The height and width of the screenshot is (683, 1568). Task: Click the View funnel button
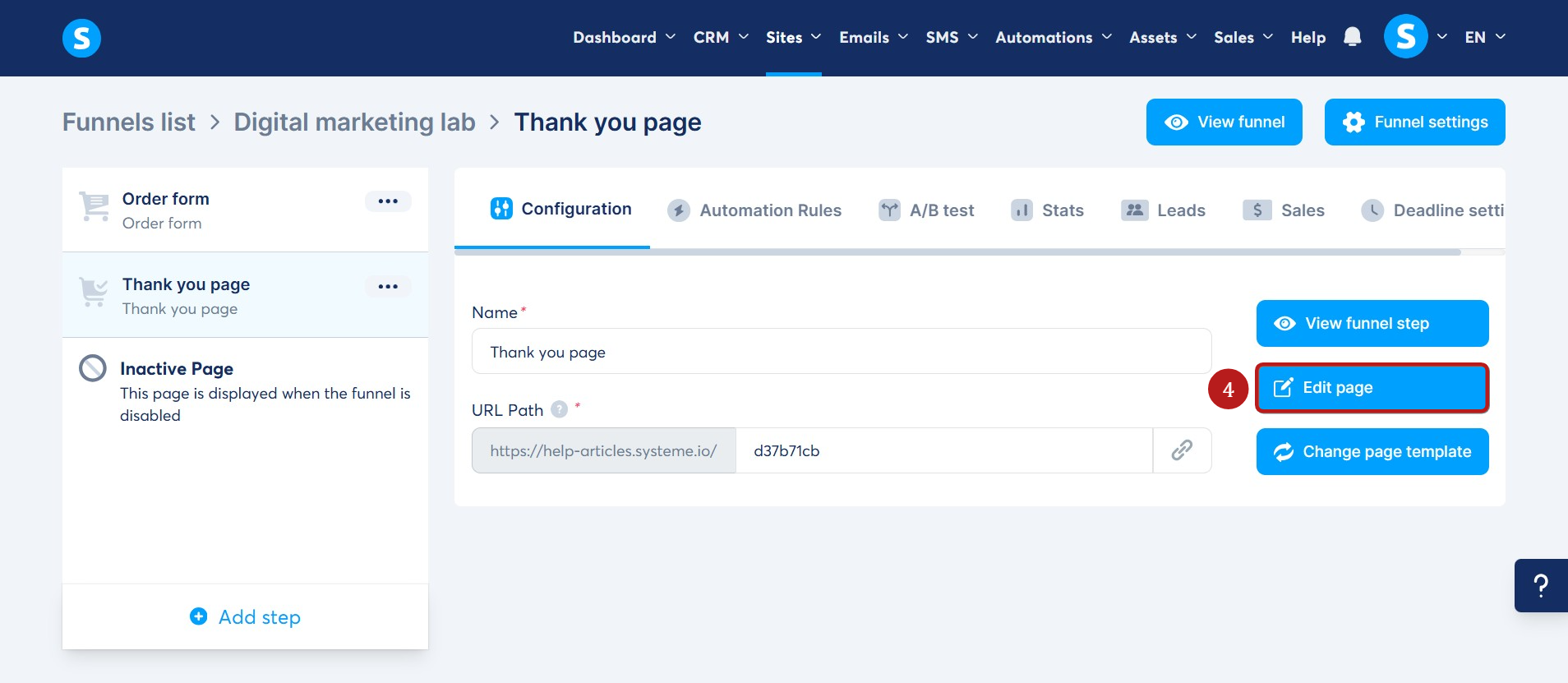coord(1224,122)
